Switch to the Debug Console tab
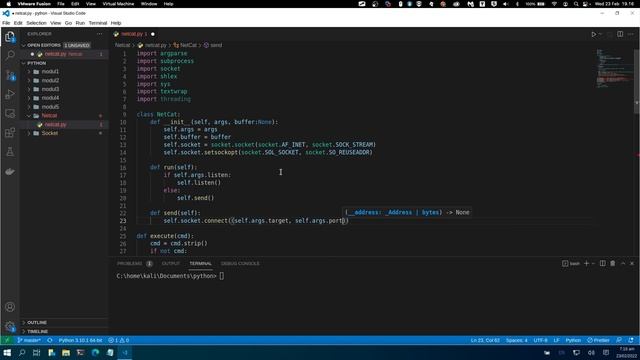The width and height of the screenshot is (640, 360). click(x=240, y=264)
